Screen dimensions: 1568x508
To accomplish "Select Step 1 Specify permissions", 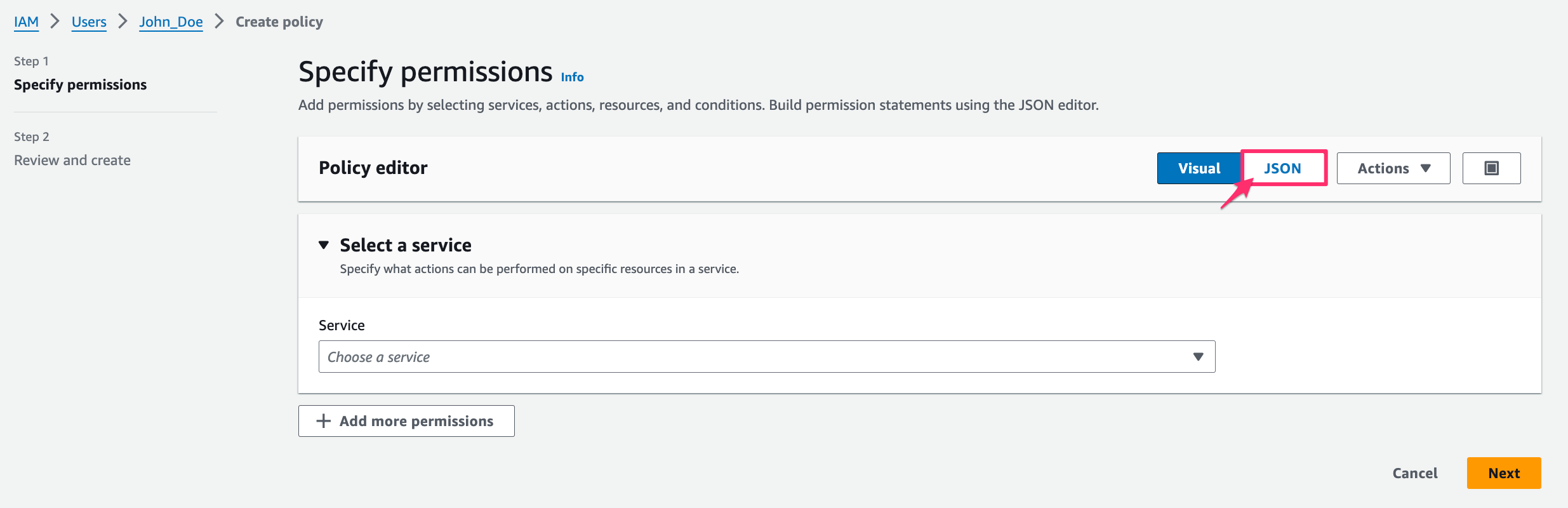I will 80,84.
